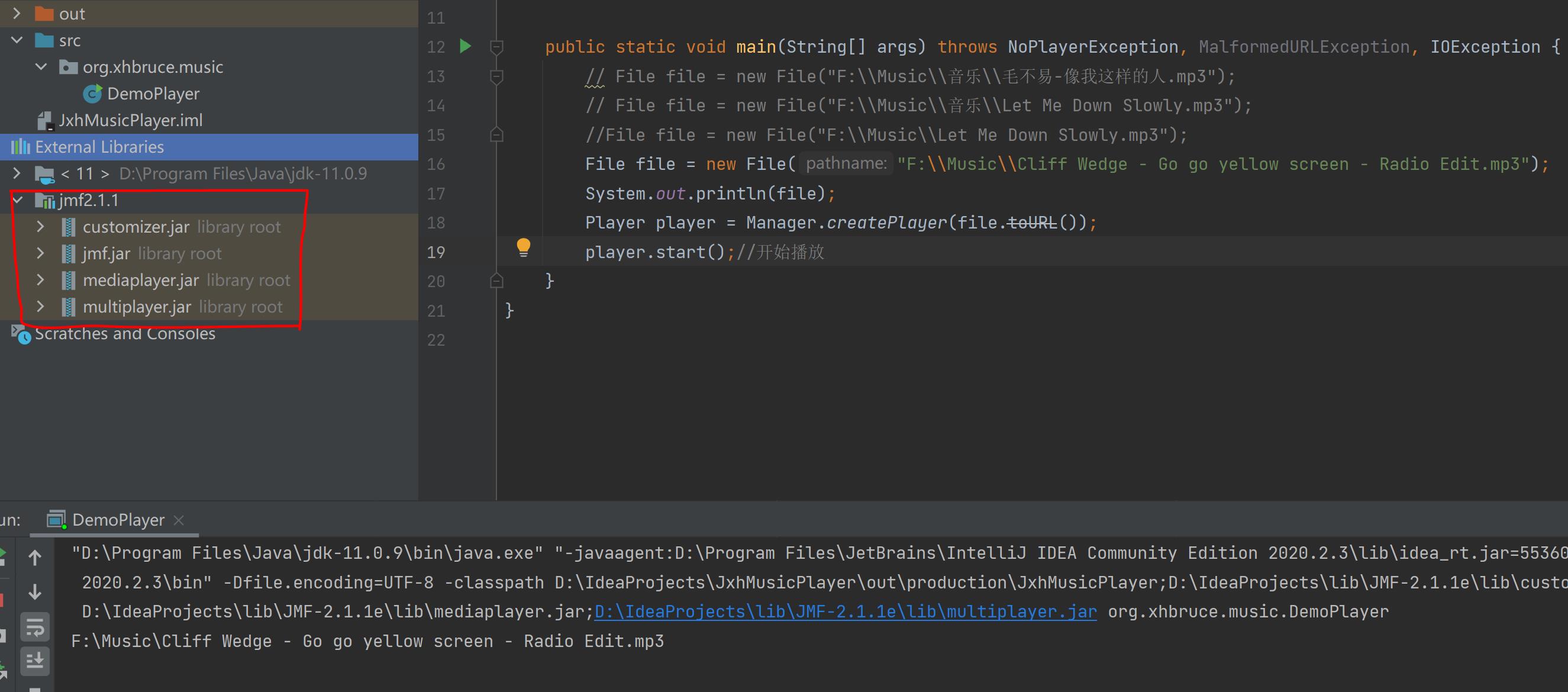Click mediaplayer.jar archive icon
The image size is (1568, 692).
[69, 280]
